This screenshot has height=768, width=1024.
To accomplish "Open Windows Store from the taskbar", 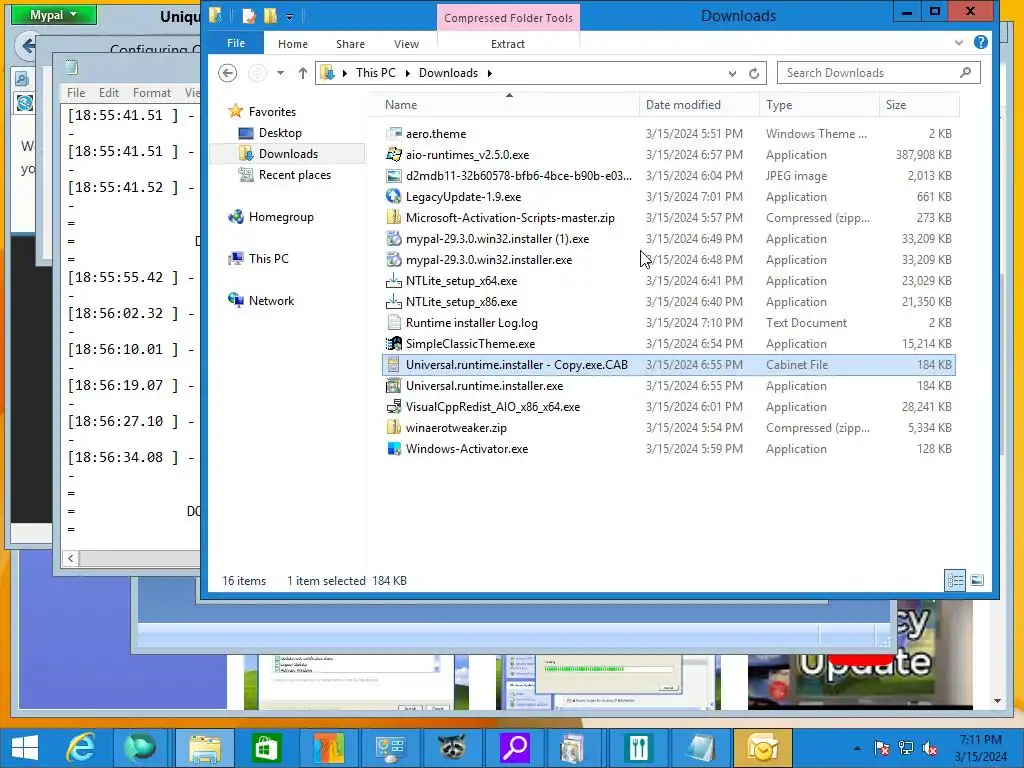I will point(266,748).
